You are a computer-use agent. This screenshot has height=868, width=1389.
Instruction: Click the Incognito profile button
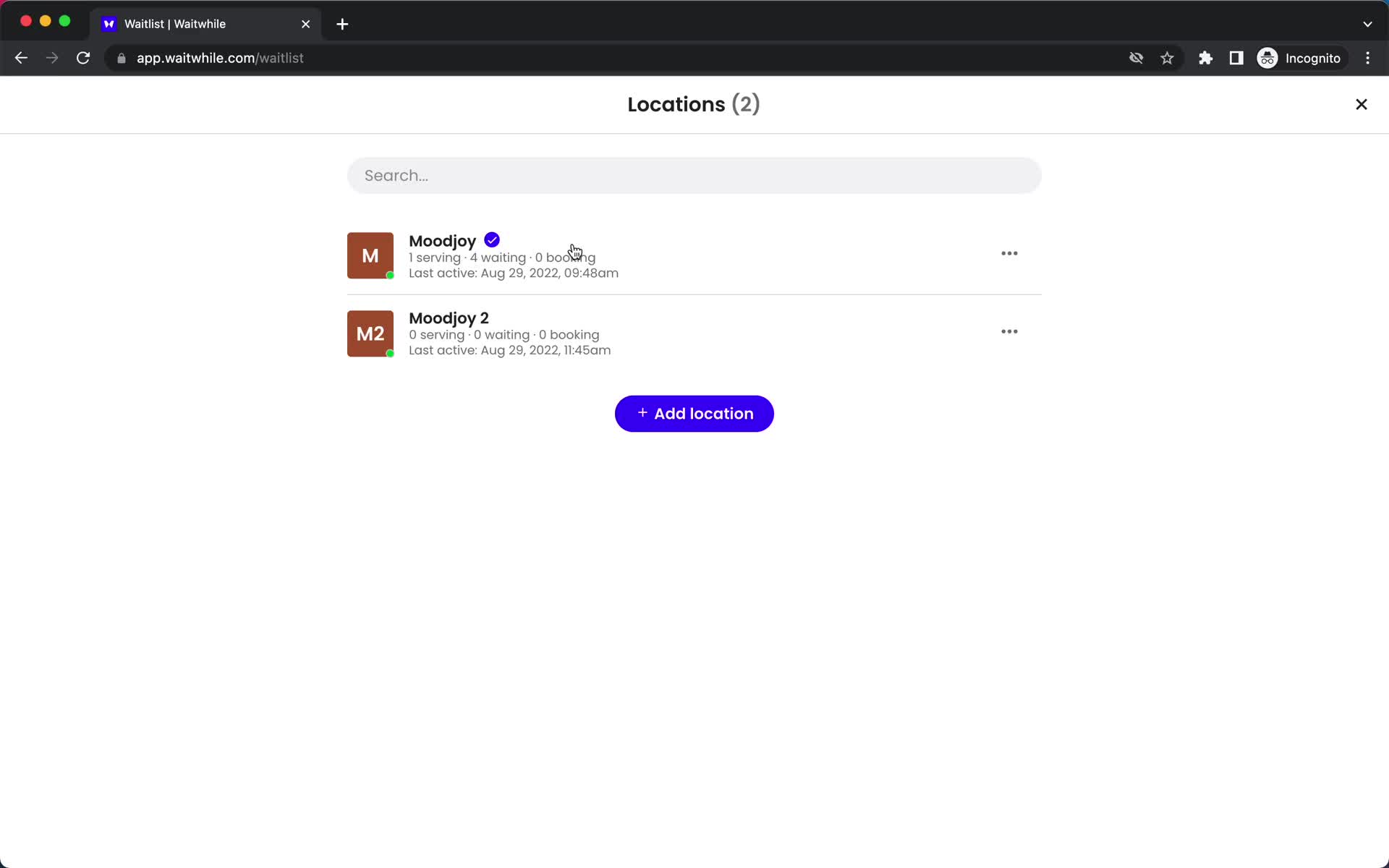pos(1300,58)
